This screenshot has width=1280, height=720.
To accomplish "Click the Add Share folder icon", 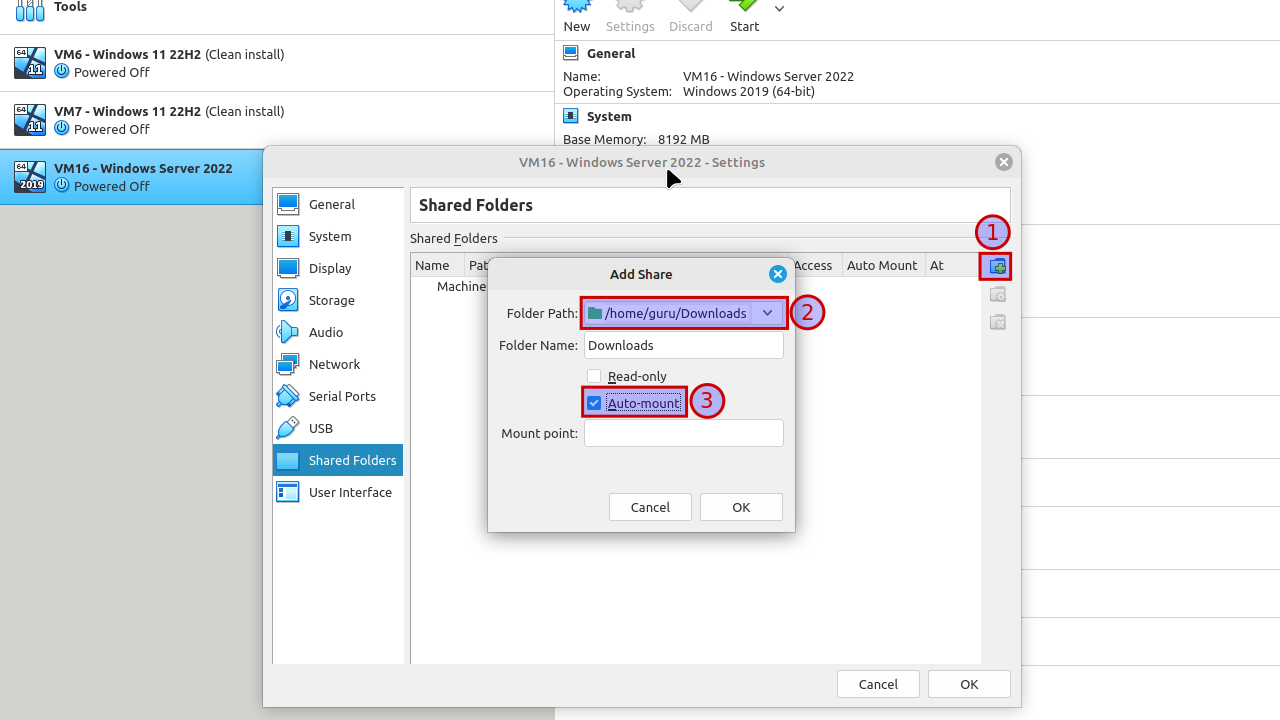I will (x=996, y=266).
